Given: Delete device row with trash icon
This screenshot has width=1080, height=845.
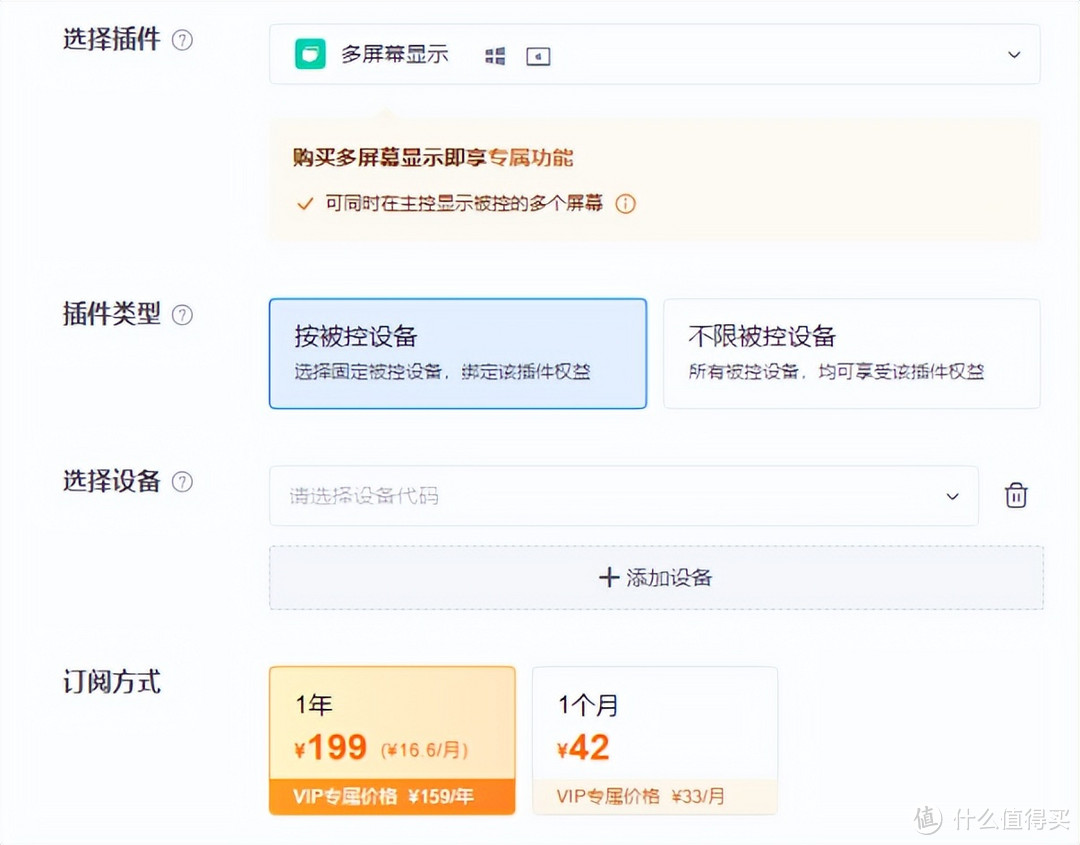Looking at the screenshot, I should point(1016,495).
